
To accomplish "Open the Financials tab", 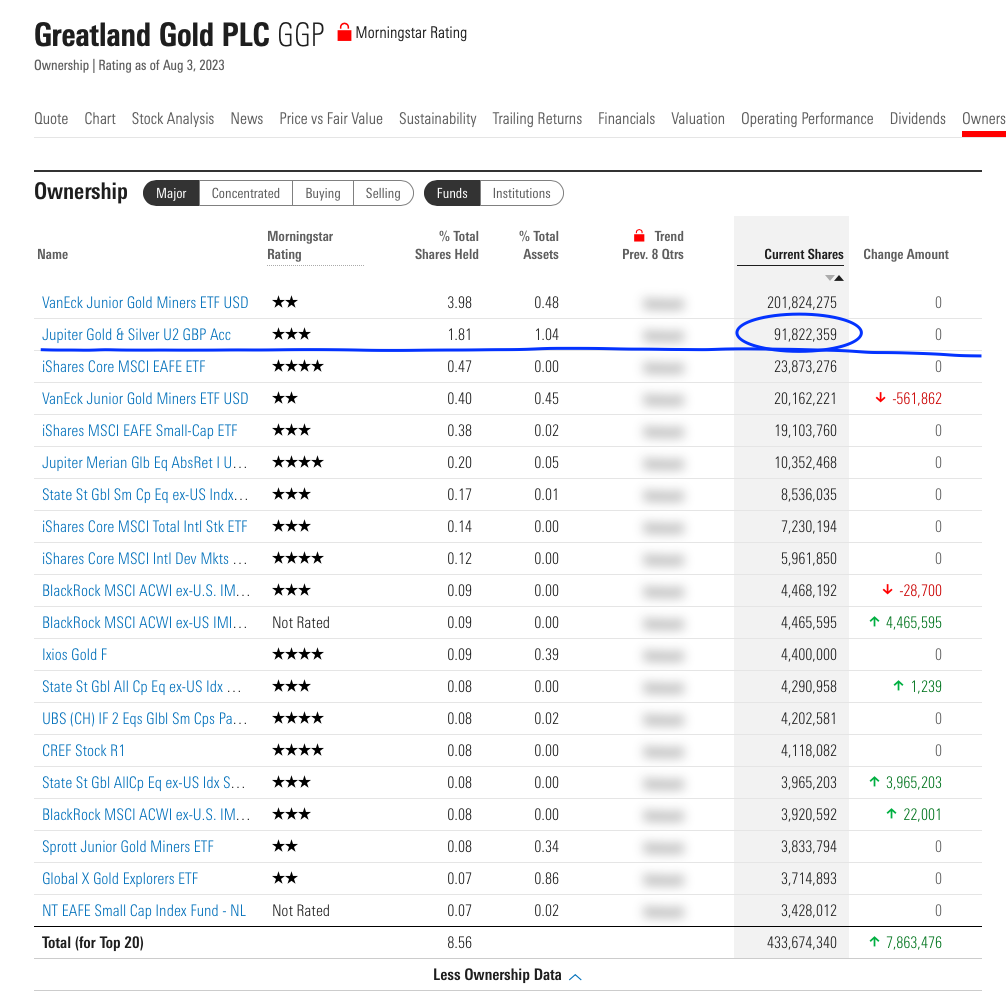I will pyautogui.click(x=626, y=119).
